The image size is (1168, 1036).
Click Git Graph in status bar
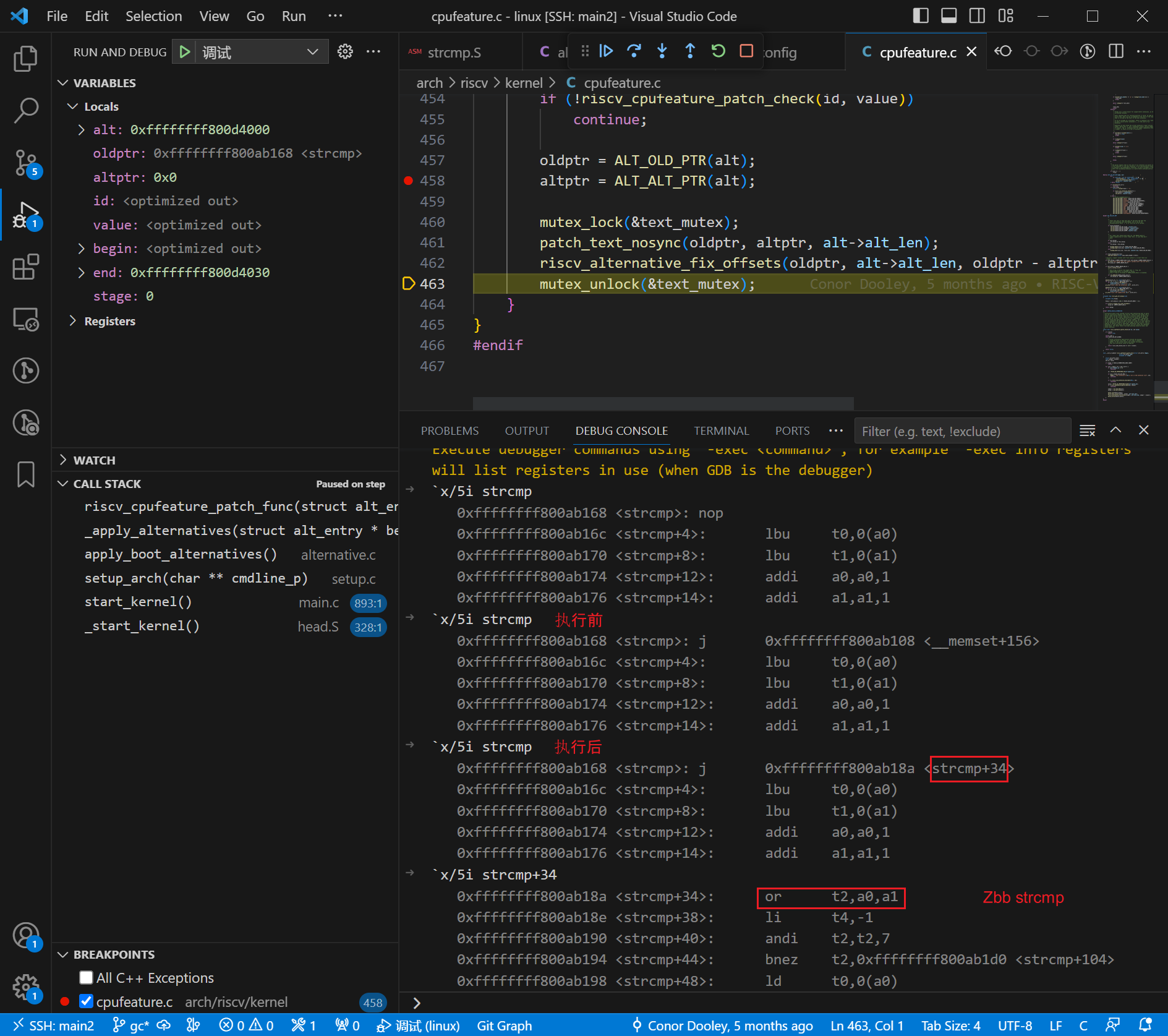click(x=504, y=1025)
